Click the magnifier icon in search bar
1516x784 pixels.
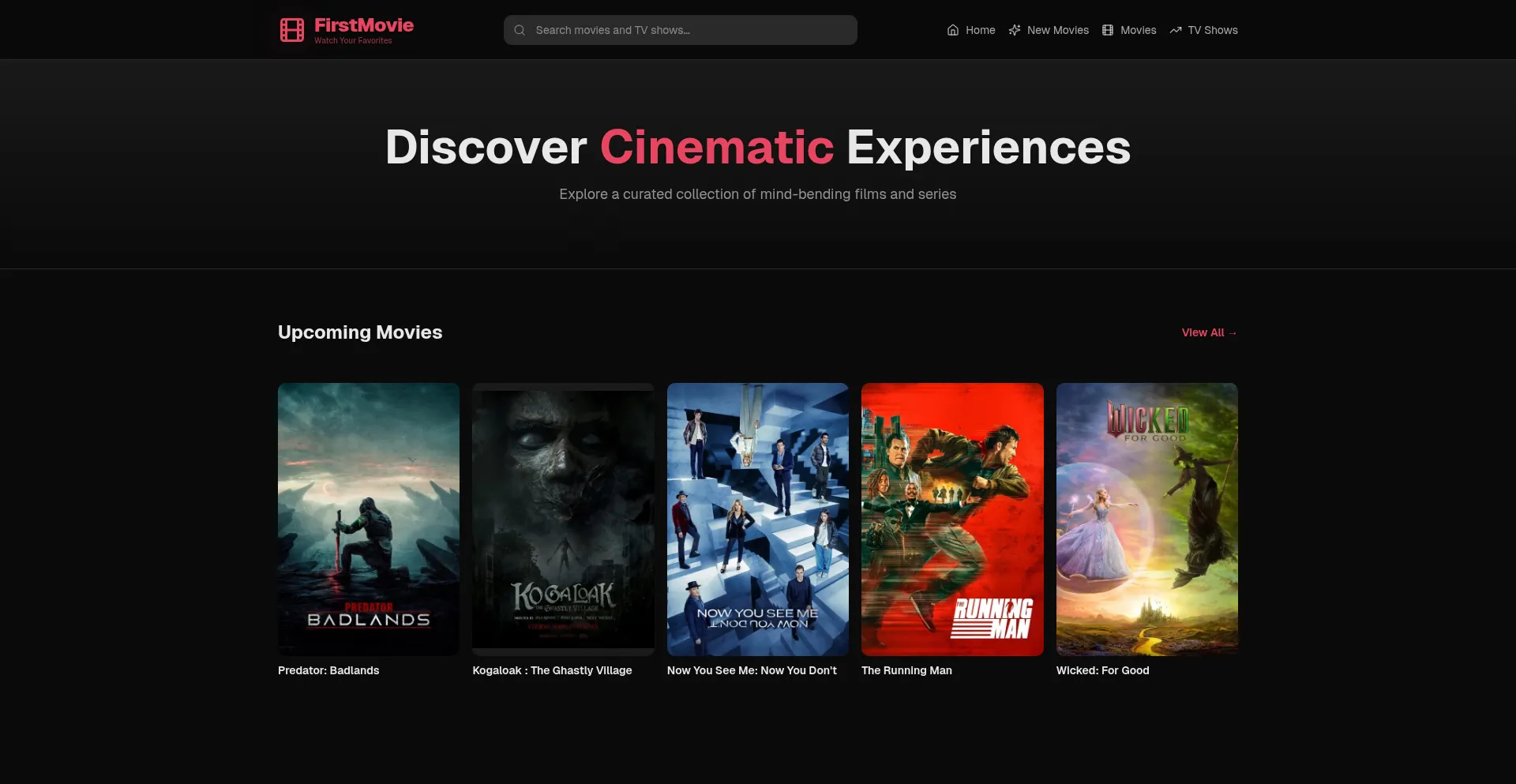tap(520, 30)
